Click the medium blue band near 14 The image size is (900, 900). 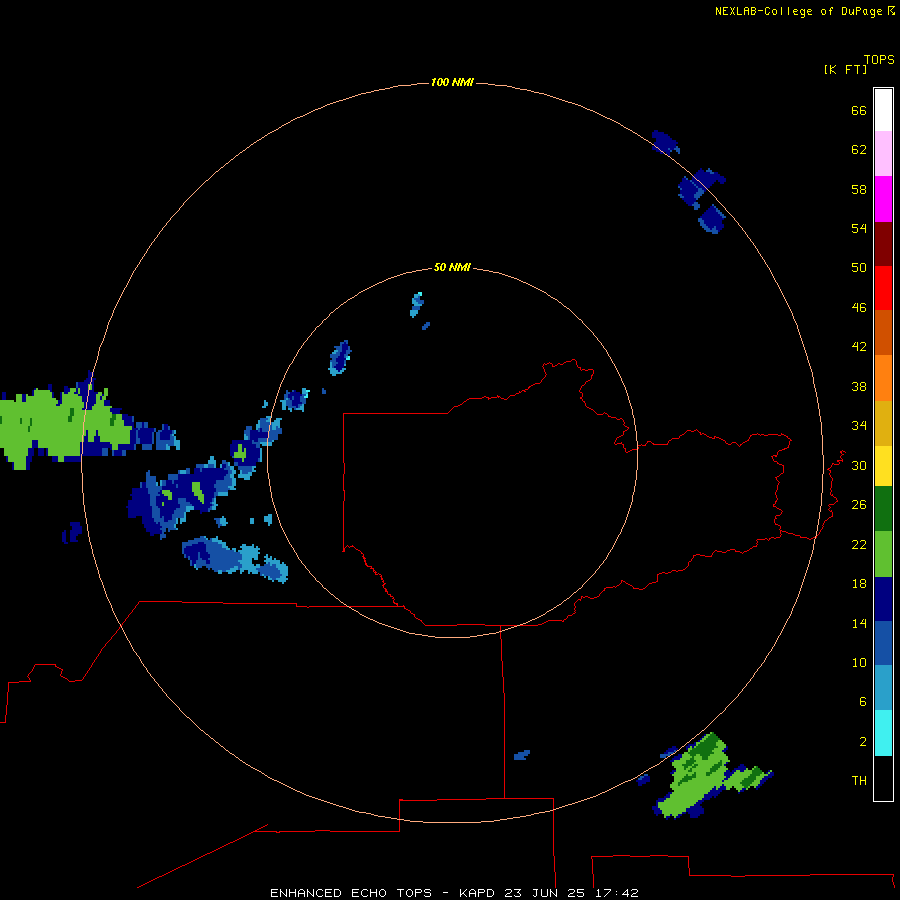[883, 643]
